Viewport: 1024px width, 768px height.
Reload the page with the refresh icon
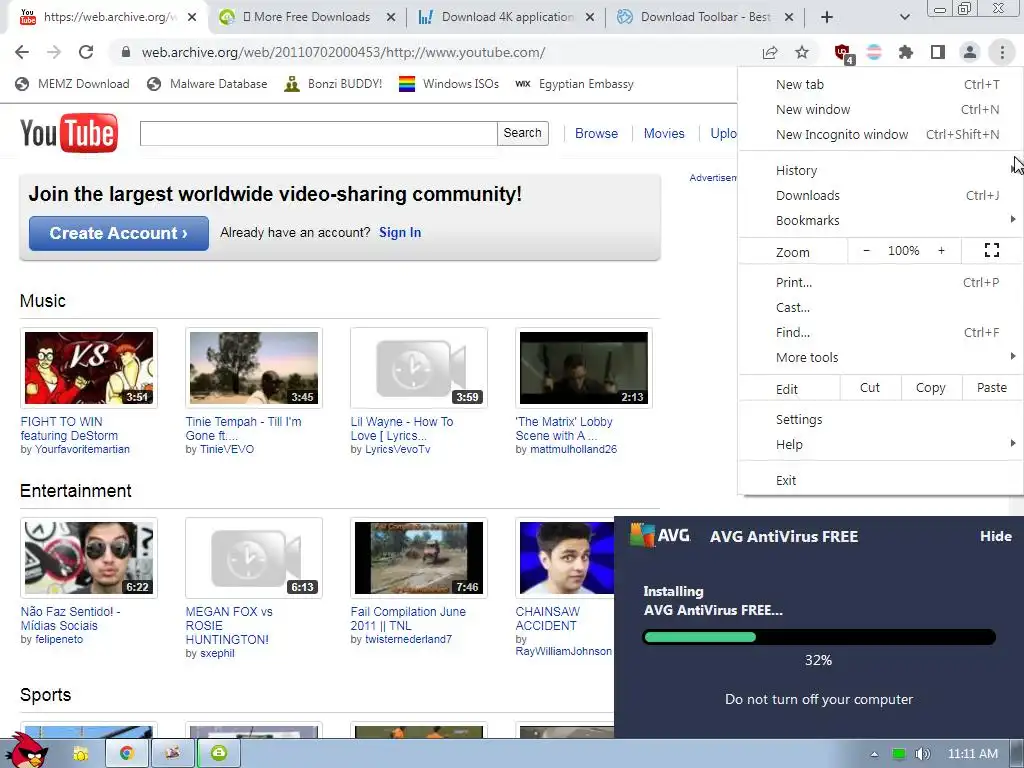[x=86, y=52]
